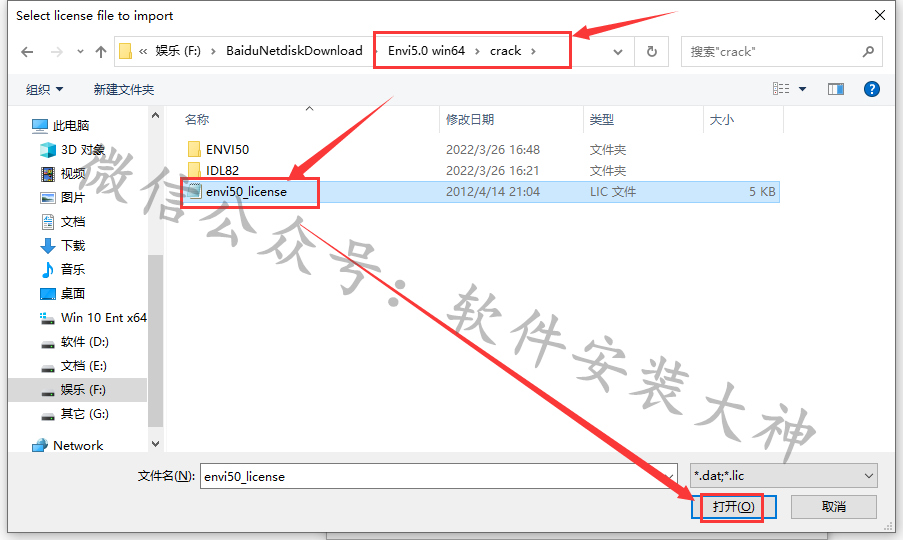Toggle the preview pane icon
Viewport: 903px width, 540px height.
coord(836,89)
